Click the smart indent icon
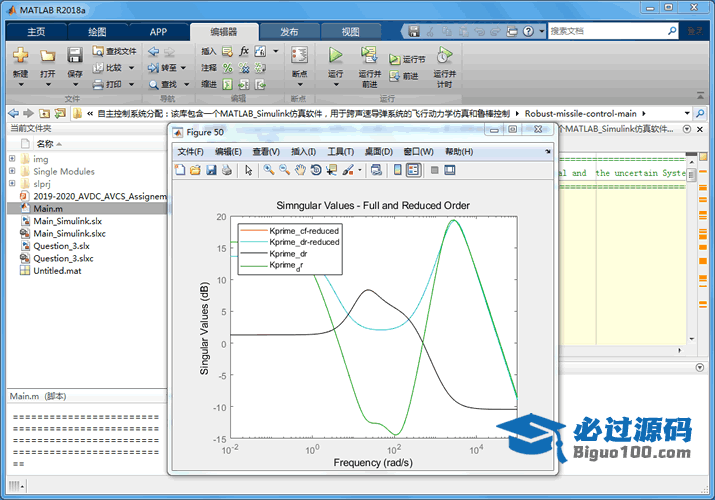This screenshot has width=715, height=500. click(x=228, y=84)
